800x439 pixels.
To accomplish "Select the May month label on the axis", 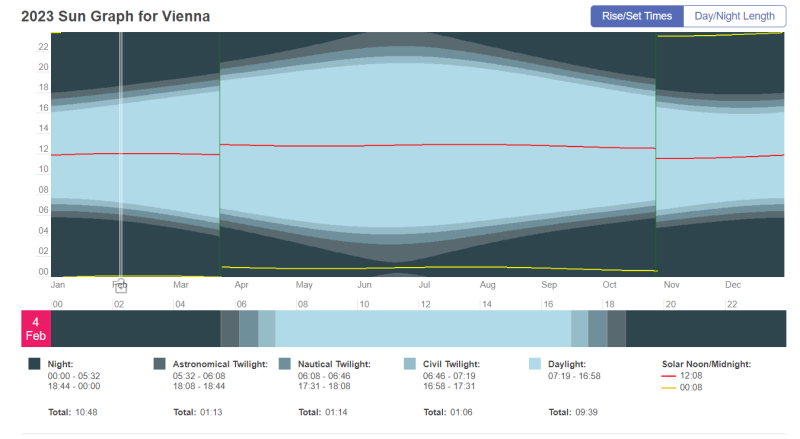I will (304, 285).
